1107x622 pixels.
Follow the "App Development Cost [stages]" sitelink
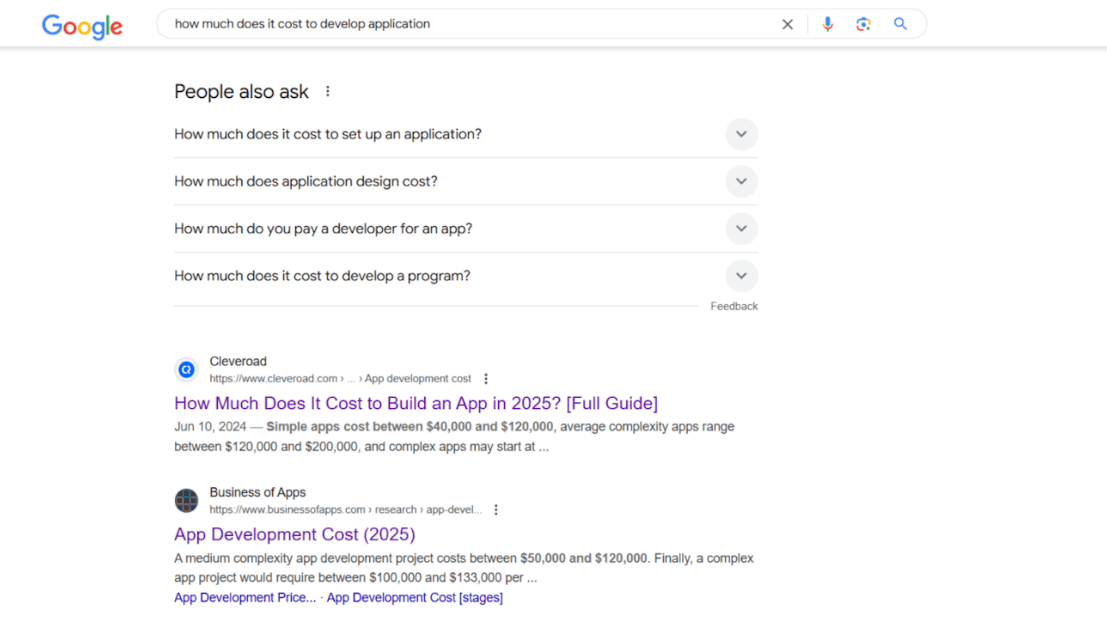[414, 597]
